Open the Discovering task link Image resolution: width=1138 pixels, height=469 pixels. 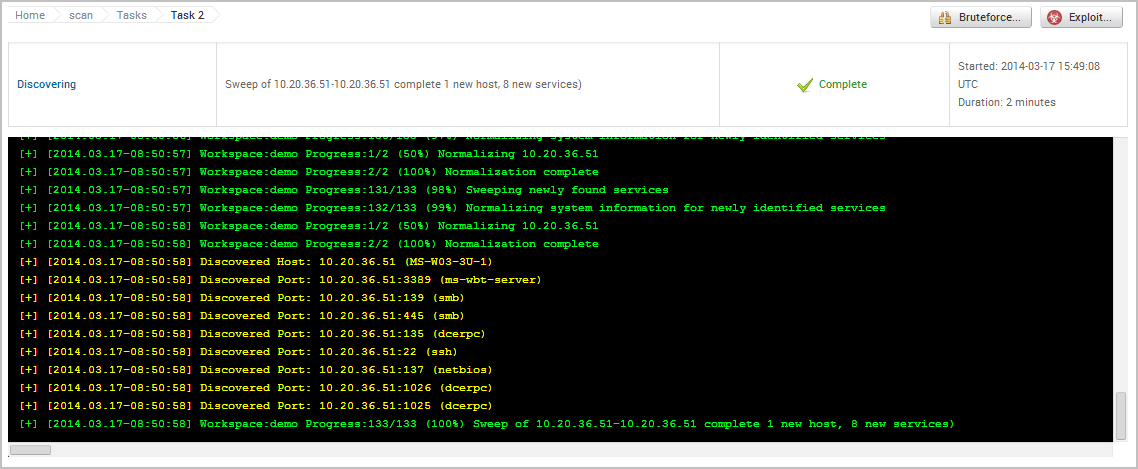(x=46, y=85)
